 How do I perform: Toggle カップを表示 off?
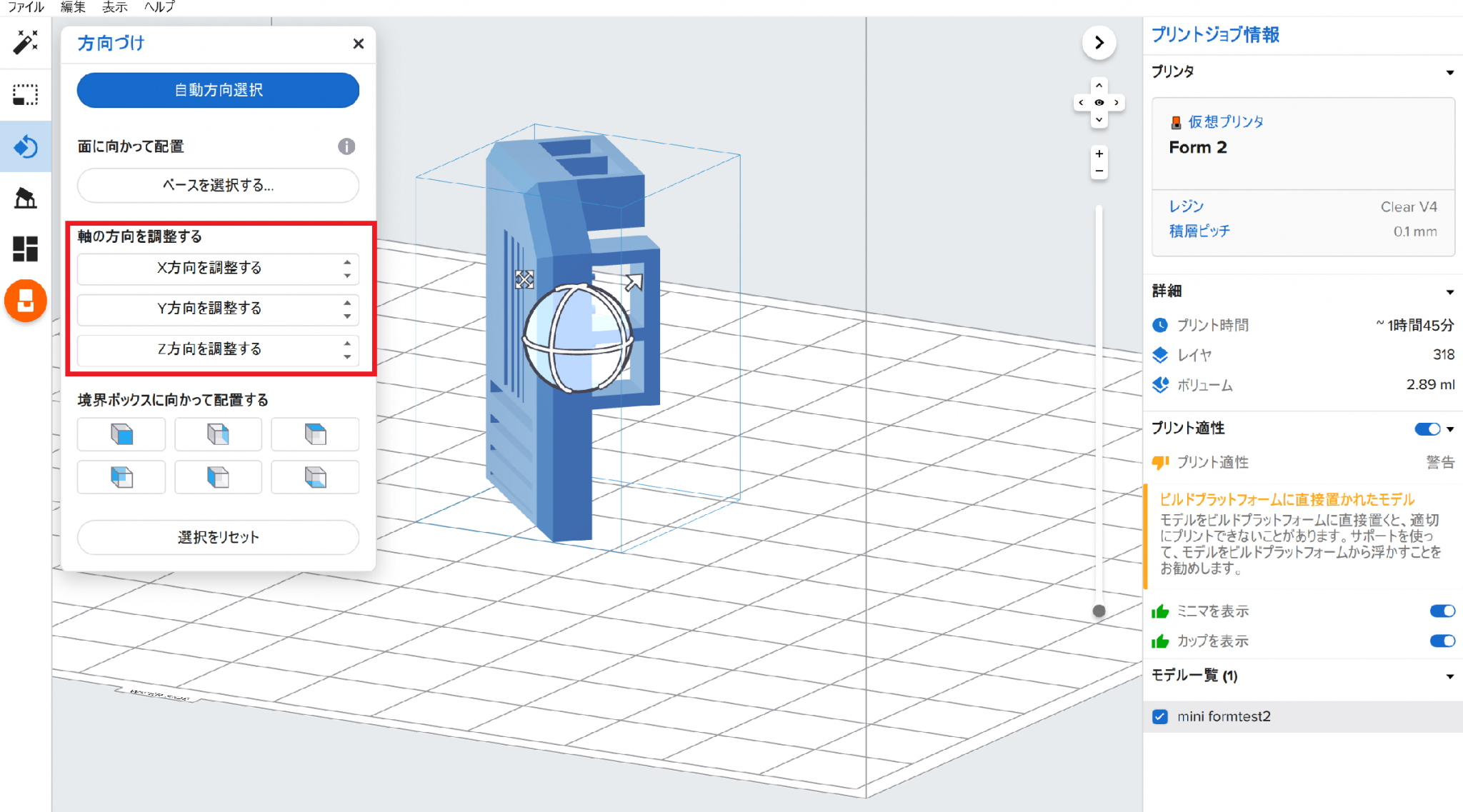(x=1442, y=641)
